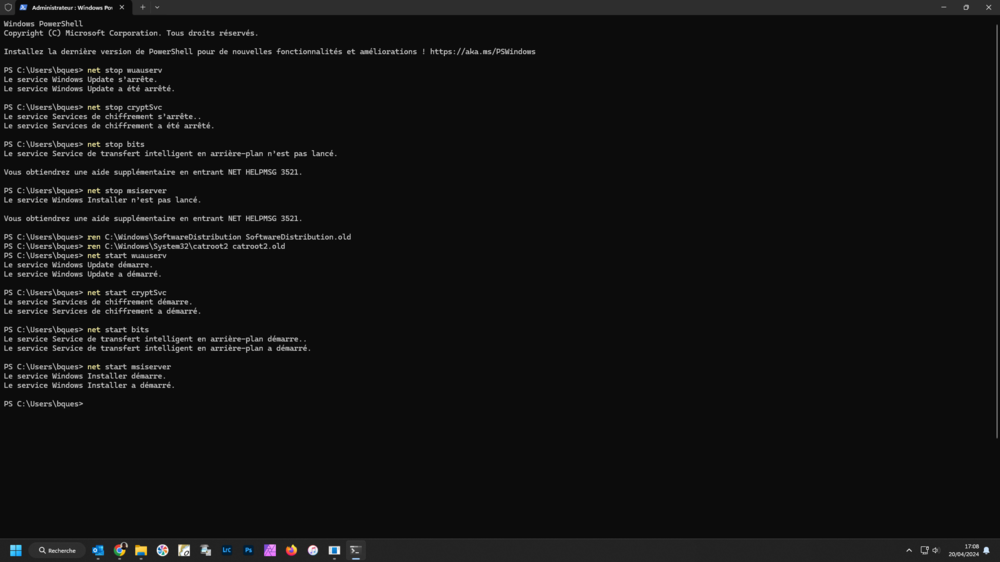
Task: Expand the new tab profile dropdown arrow
Action: [157, 8]
